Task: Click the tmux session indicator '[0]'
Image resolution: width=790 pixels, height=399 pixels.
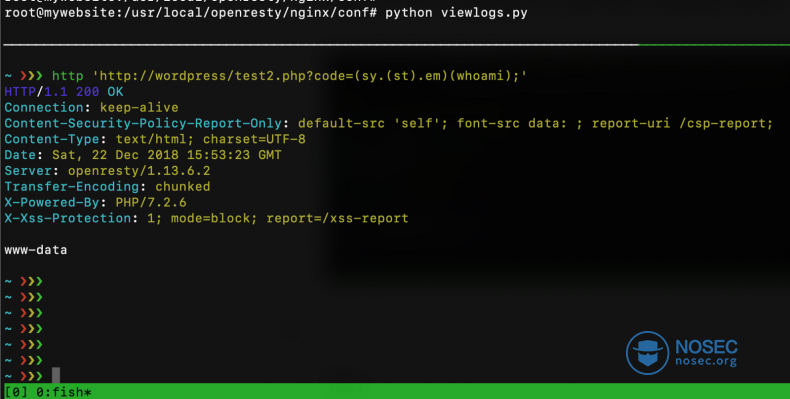Action: click(x=16, y=392)
